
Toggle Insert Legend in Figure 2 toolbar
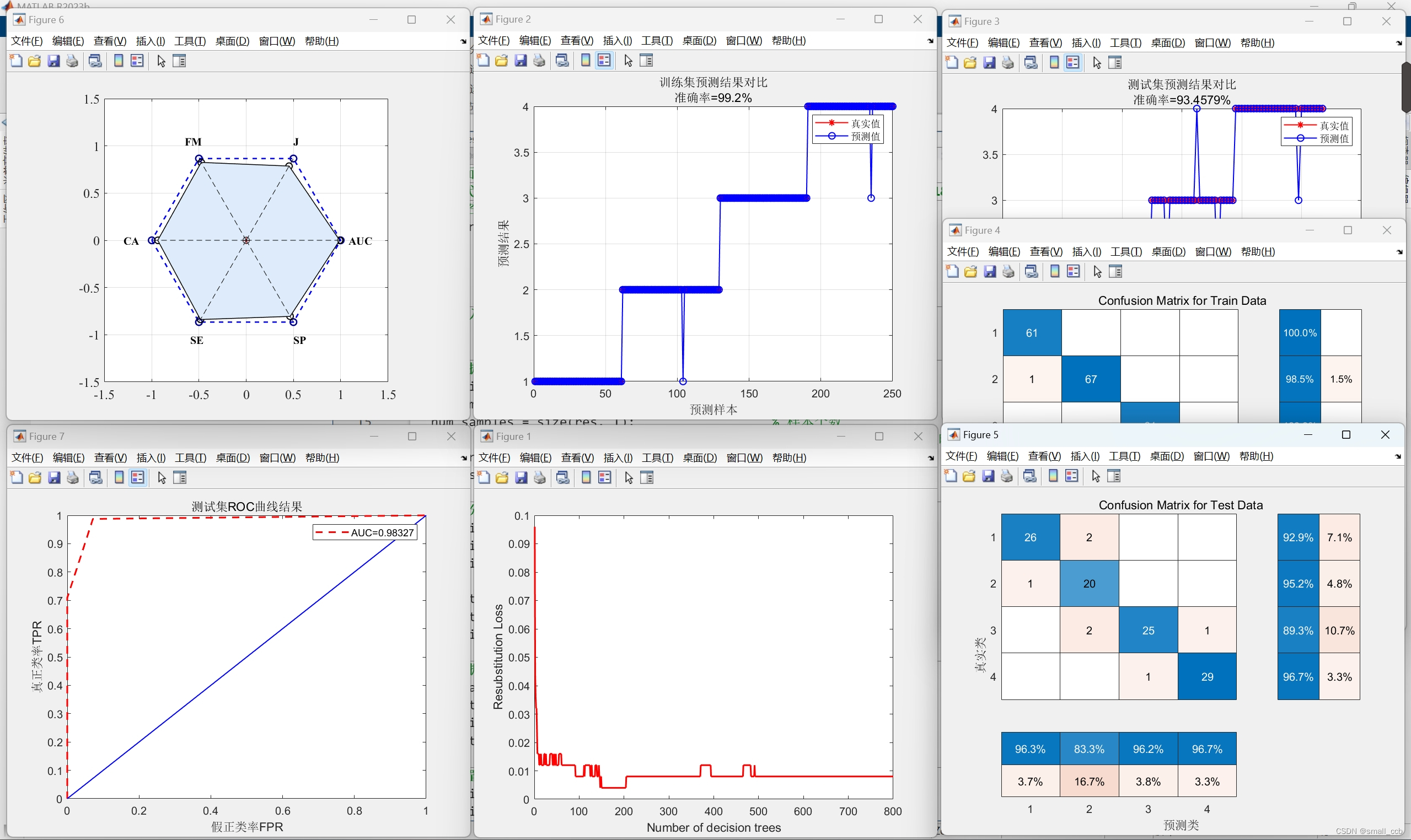[x=604, y=61]
